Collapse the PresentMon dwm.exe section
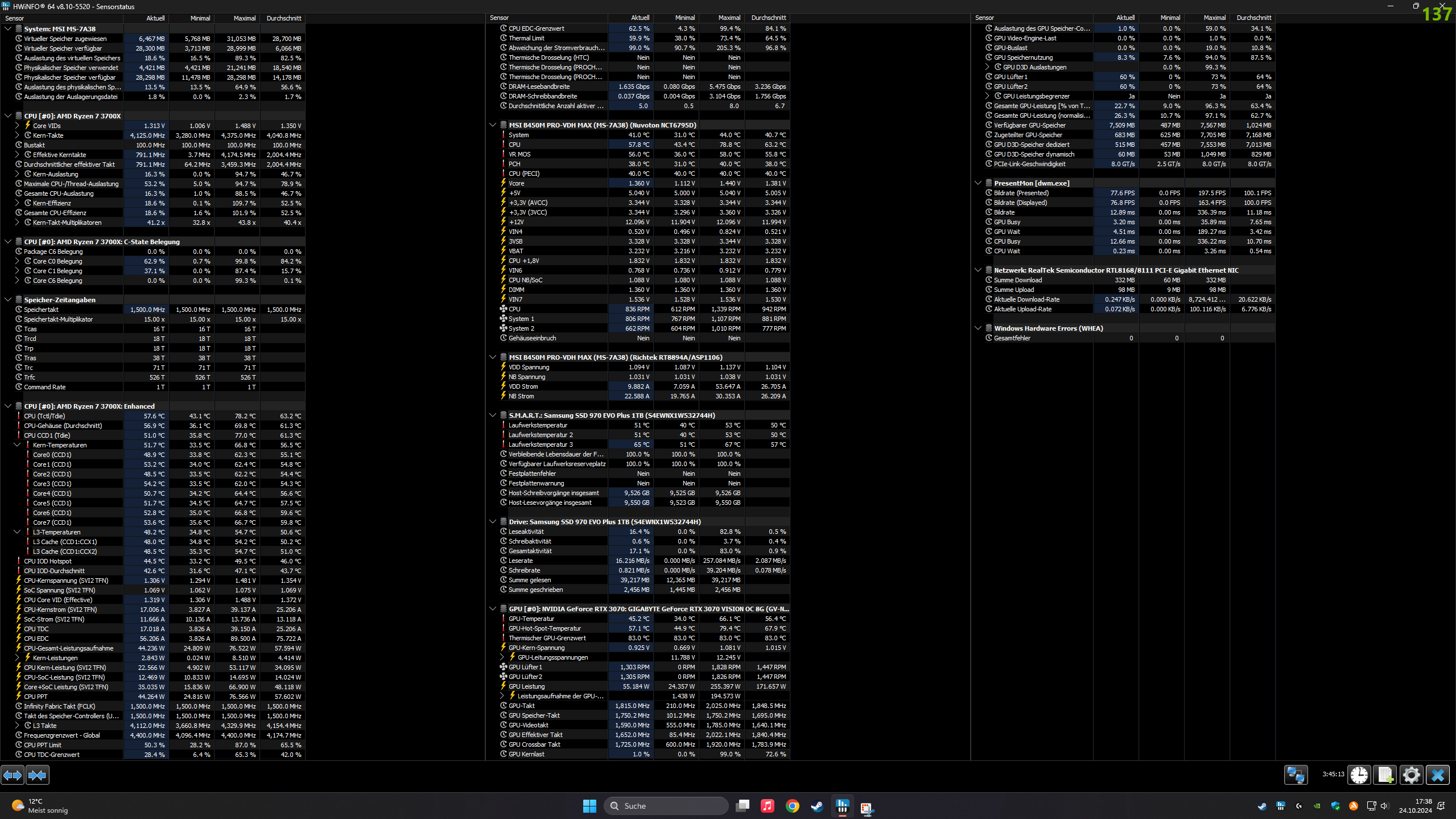The width and height of the screenshot is (1456, 819). 978,183
